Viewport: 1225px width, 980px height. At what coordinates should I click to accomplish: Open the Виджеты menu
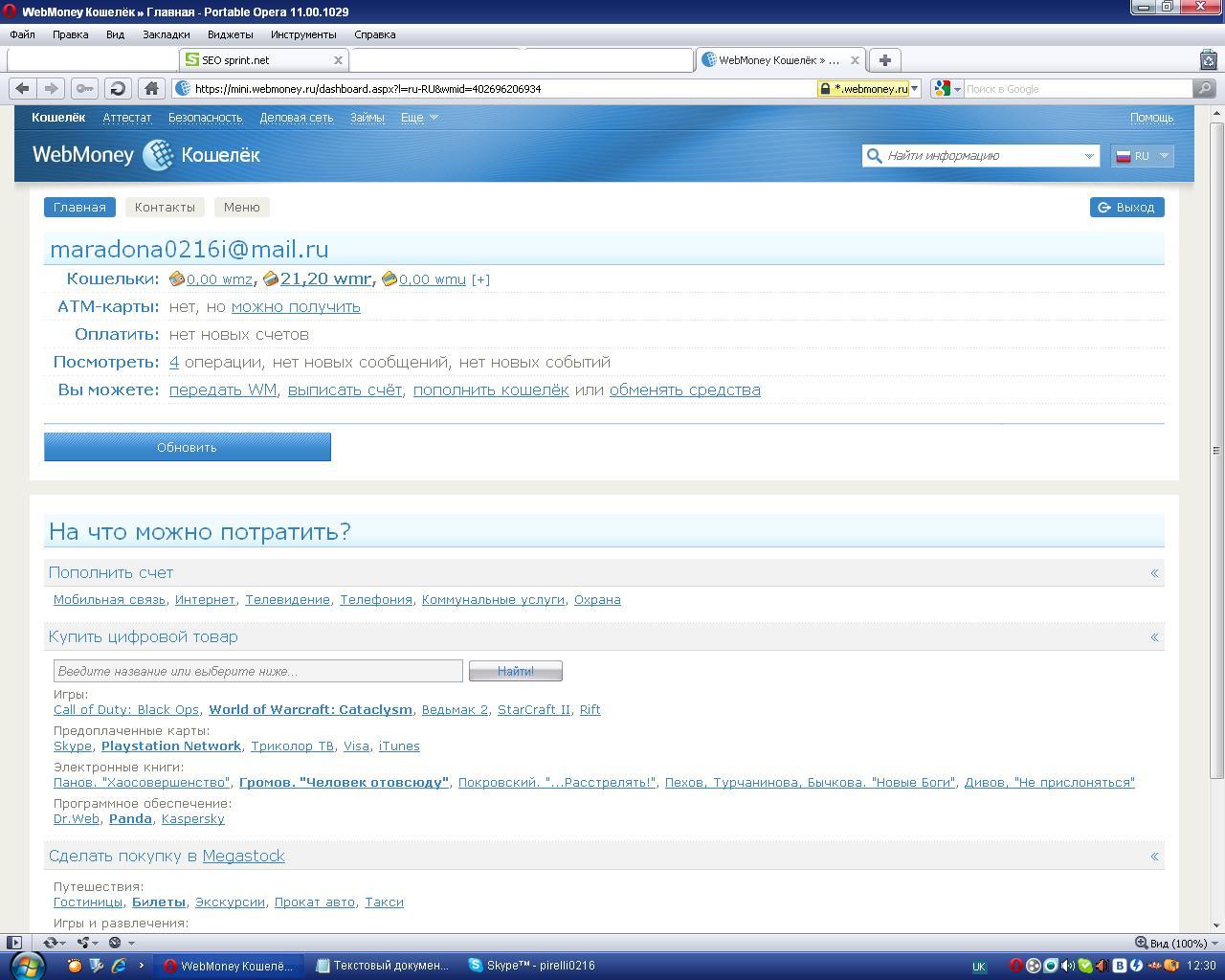pyautogui.click(x=231, y=34)
